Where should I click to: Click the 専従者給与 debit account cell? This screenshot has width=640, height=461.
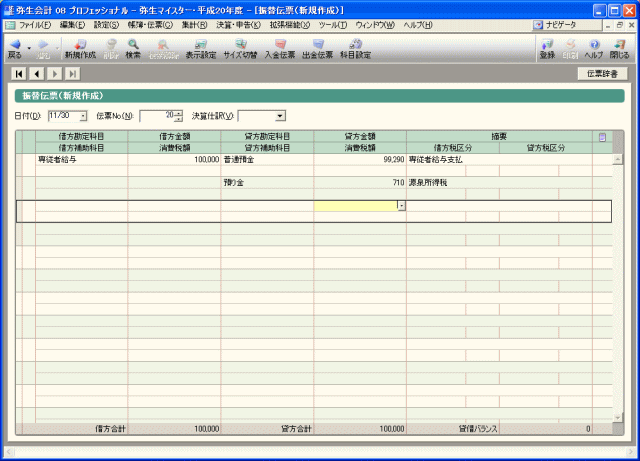[x=80, y=159]
